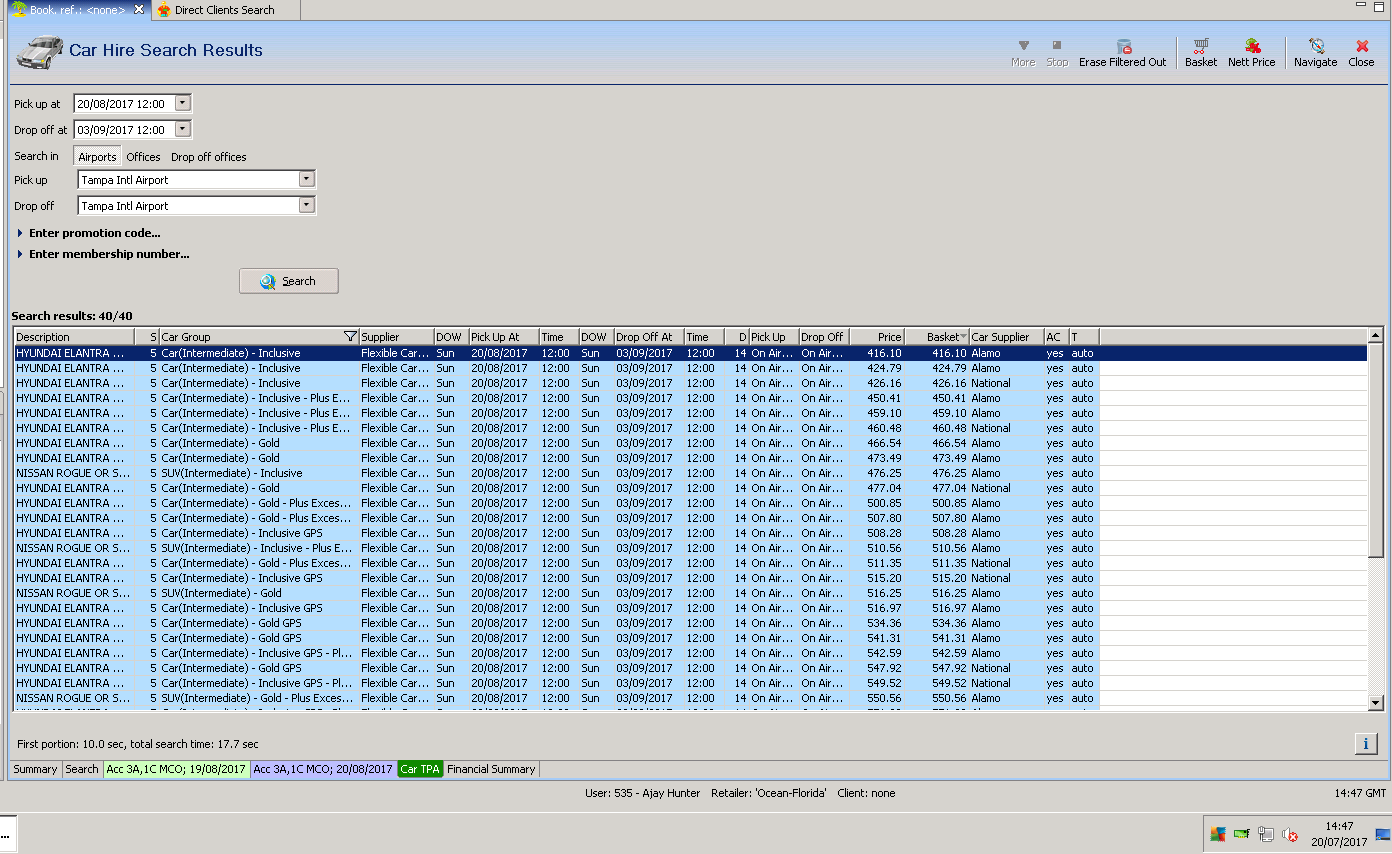Click the Stop toolbar icon

pyautogui.click(x=1057, y=46)
